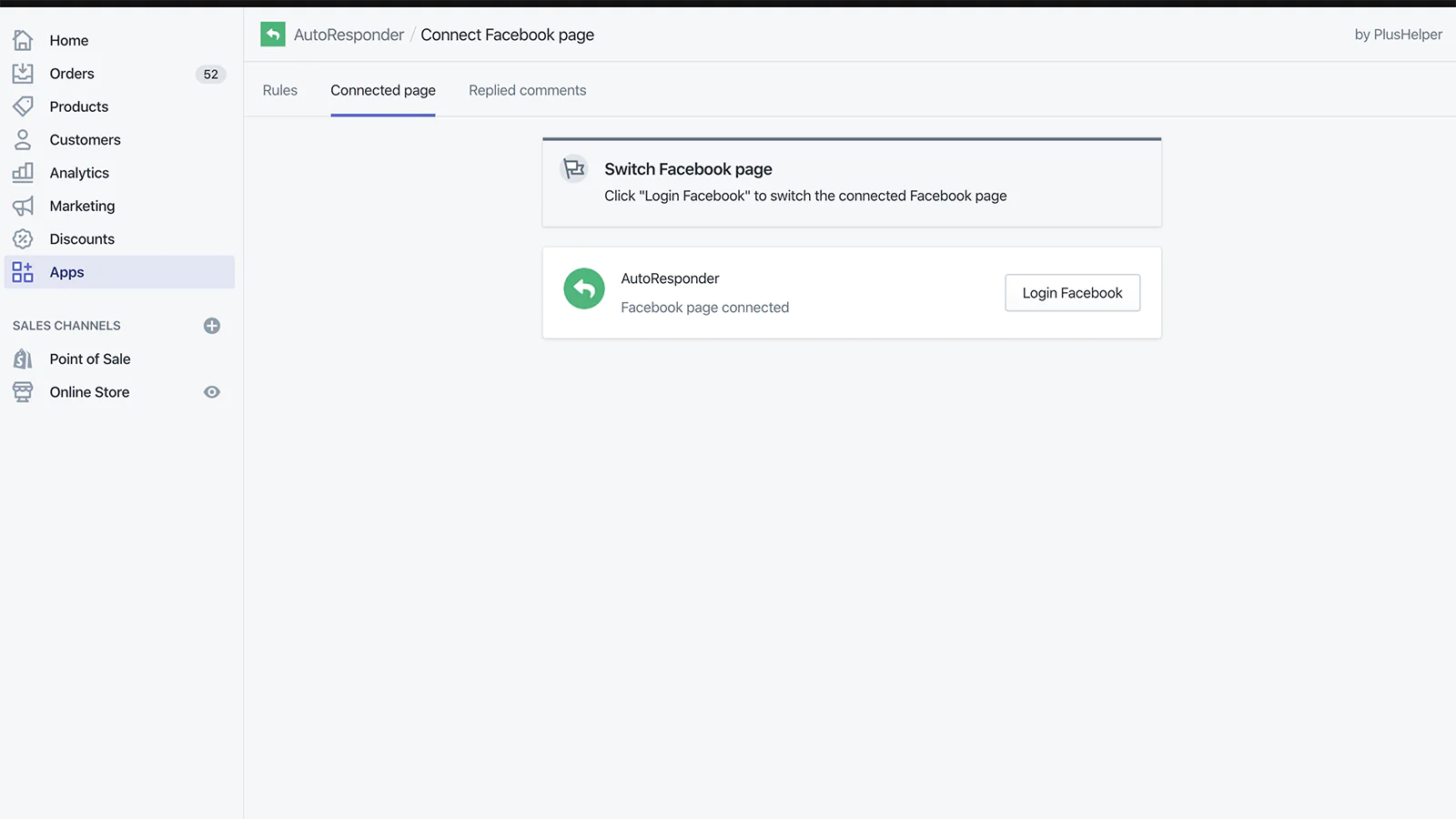The height and width of the screenshot is (819, 1456).
Task: Click the green AutoResponder logo in card
Action: (x=584, y=288)
